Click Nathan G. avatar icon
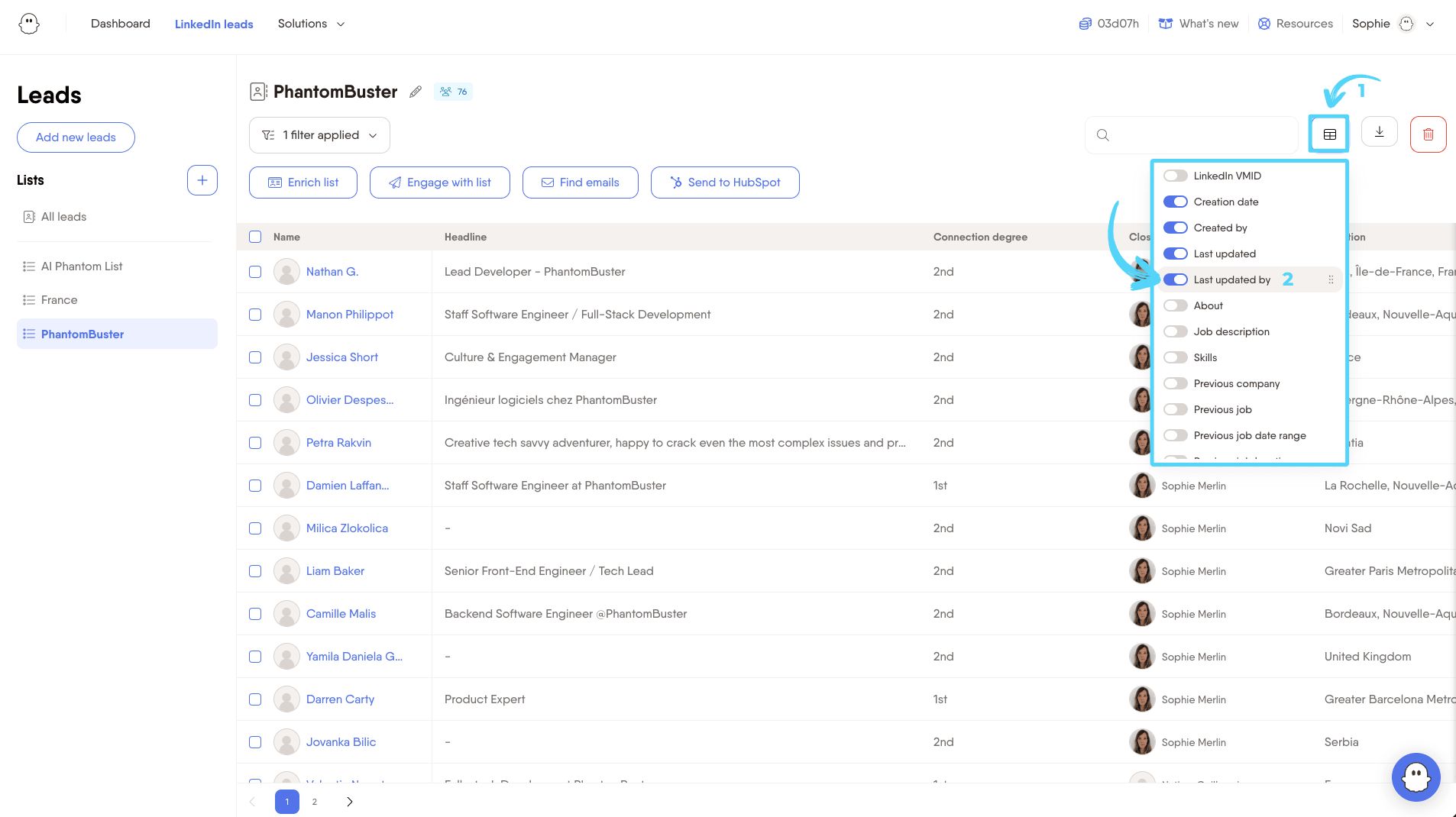This screenshot has height=817, width=1456. tap(286, 272)
